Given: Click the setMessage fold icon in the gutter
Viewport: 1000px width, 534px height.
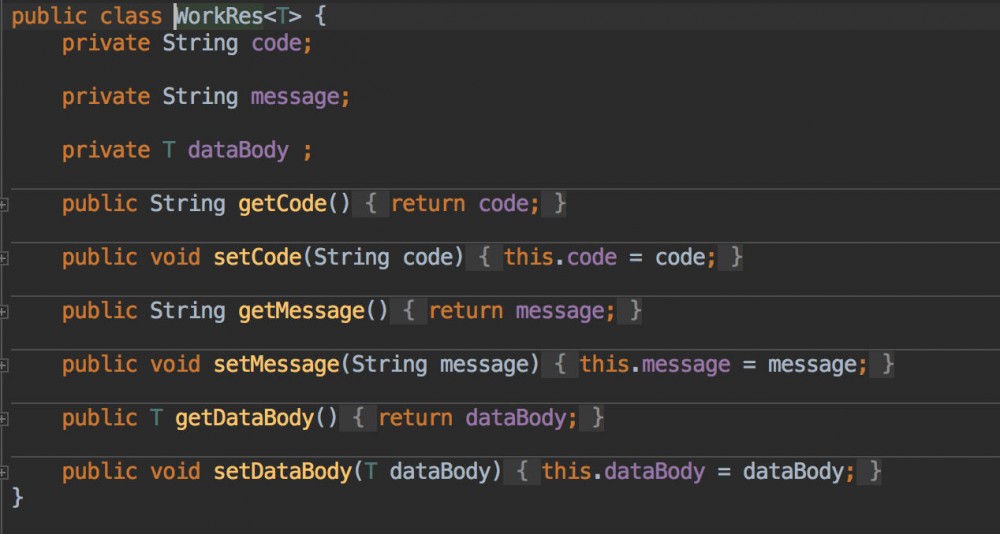Looking at the screenshot, I should pos(4,365).
